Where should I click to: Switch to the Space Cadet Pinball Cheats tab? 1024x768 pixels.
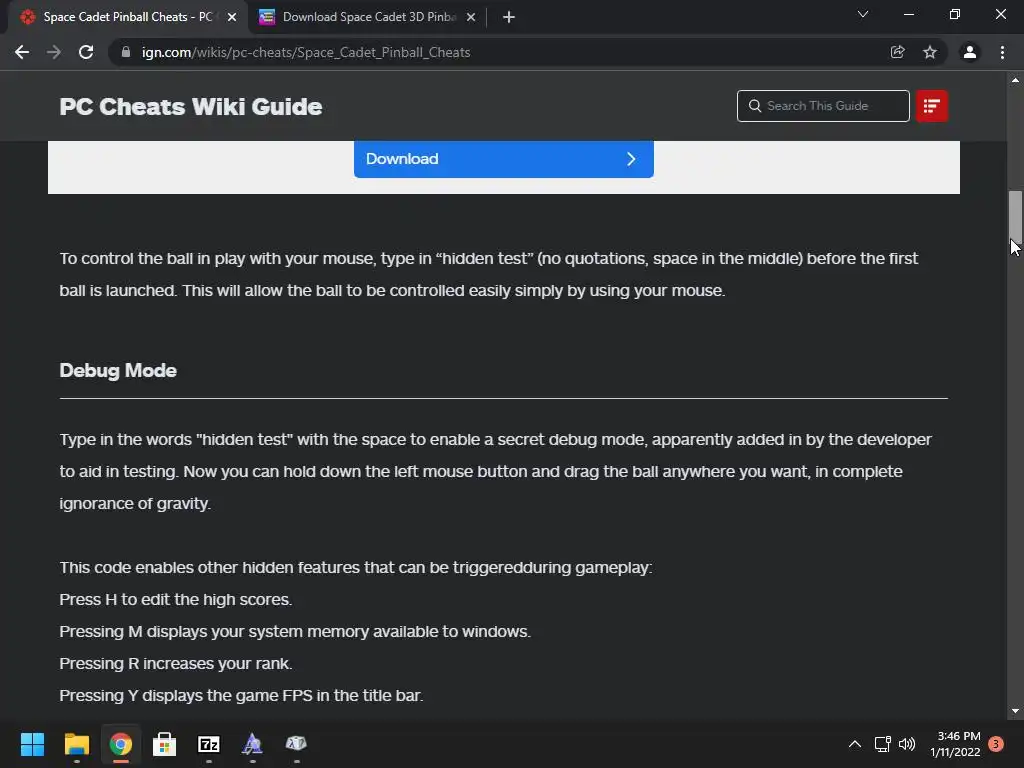pos(128,17)
